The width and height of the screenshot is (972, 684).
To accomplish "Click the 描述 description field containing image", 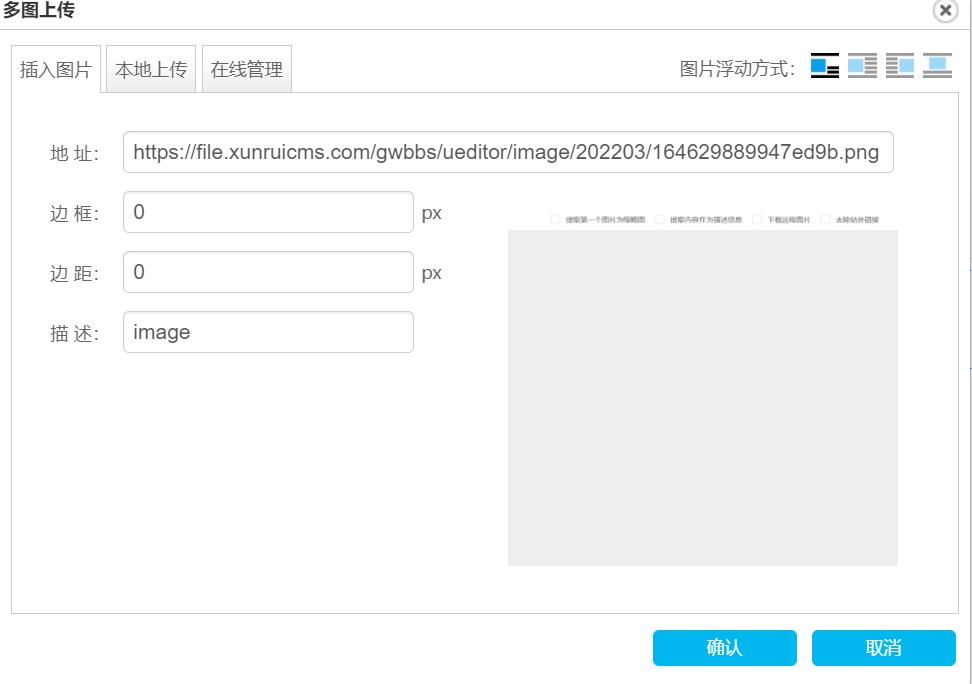I will coord(268,332).
